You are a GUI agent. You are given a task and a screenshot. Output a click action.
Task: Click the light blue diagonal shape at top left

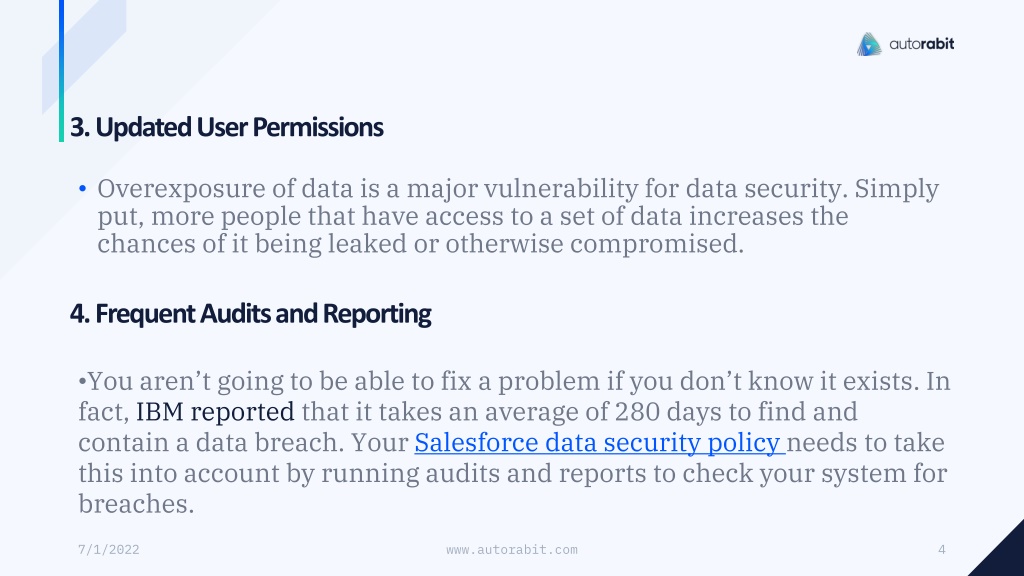(x=84, y=52)
